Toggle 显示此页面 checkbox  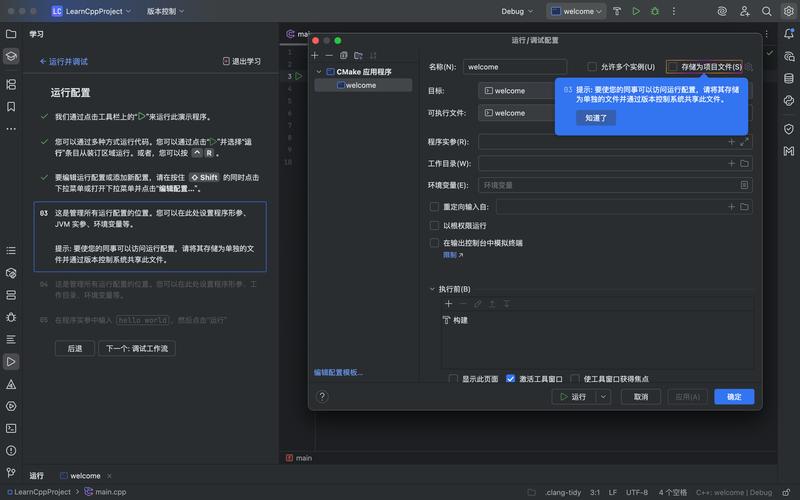coord(453,379)
